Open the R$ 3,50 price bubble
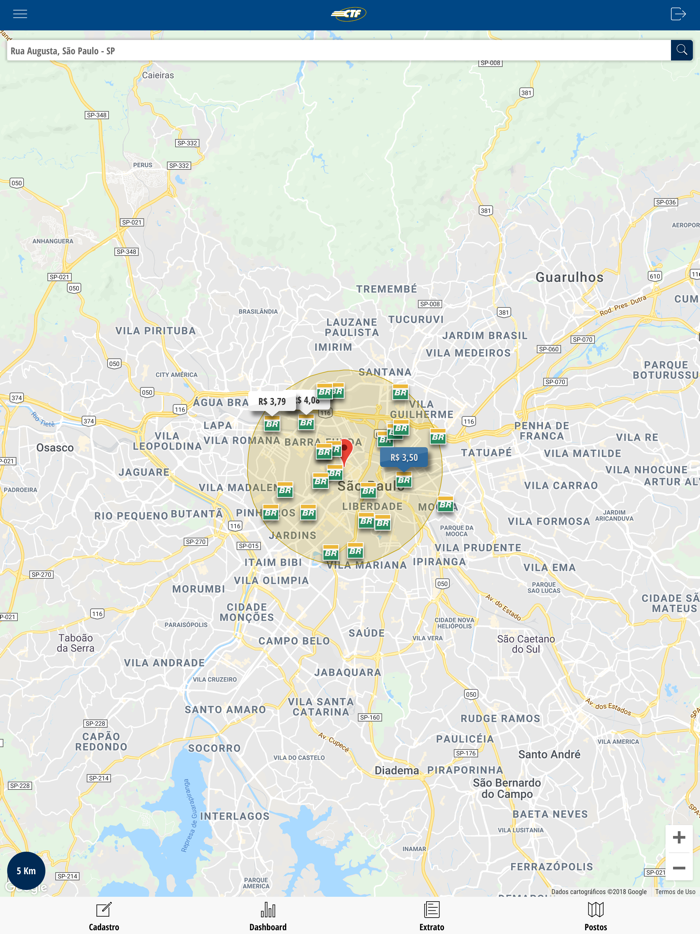700x934 pixels. point(404,457)
